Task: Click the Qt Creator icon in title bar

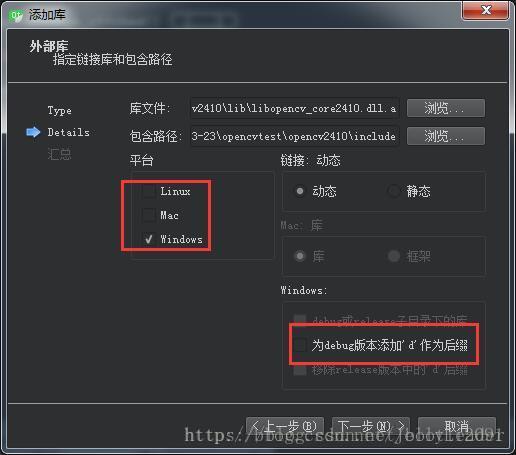Action: tap(16, 15)
